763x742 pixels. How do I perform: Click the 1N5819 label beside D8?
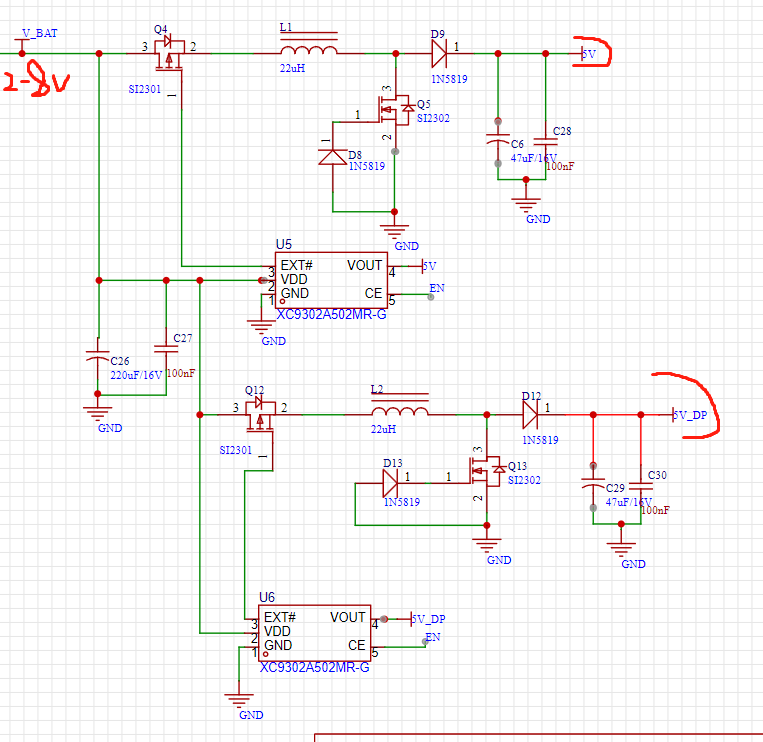pos(366,166)
